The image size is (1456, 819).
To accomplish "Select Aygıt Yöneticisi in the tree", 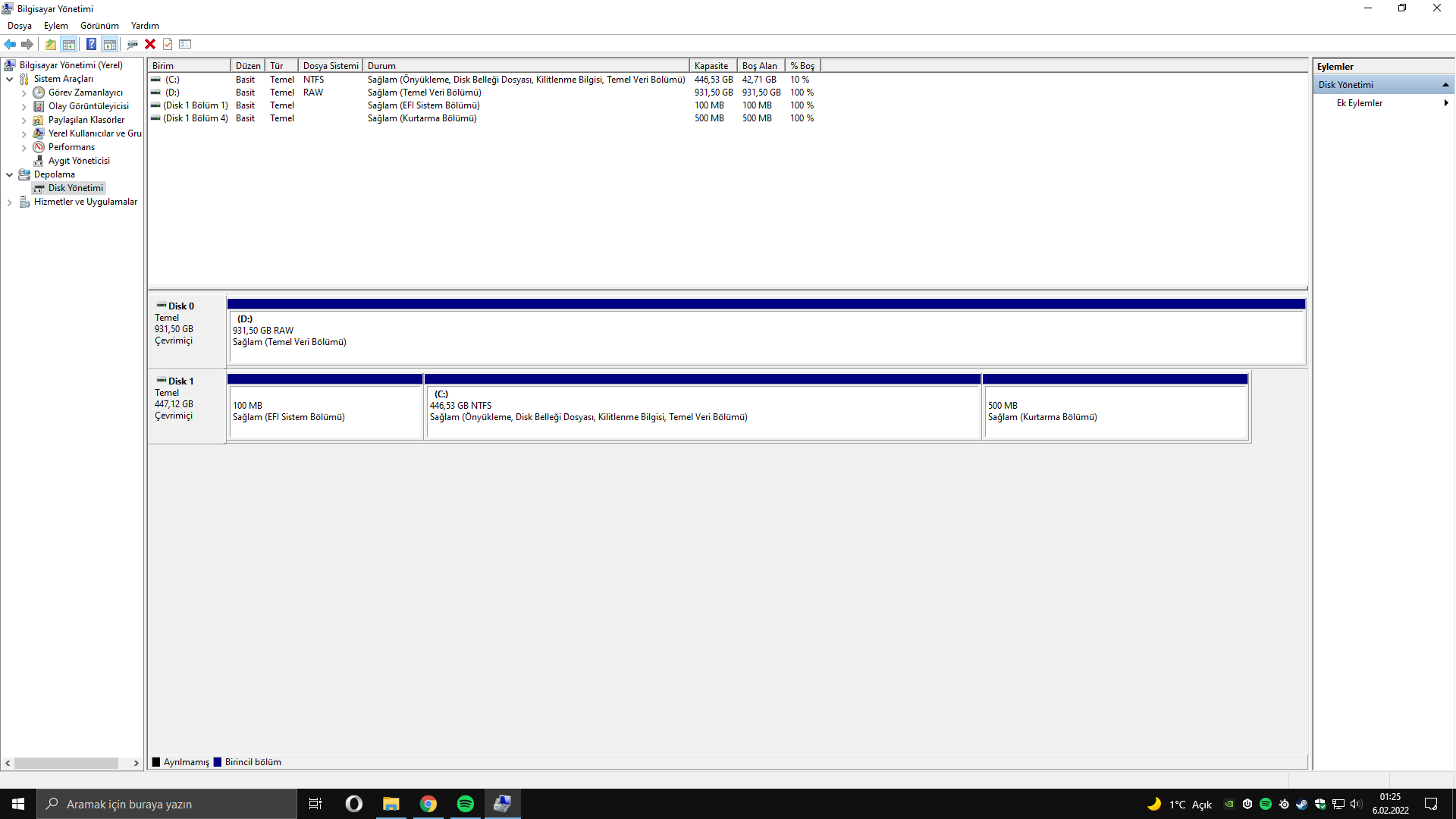I will [x=79, y=161].
